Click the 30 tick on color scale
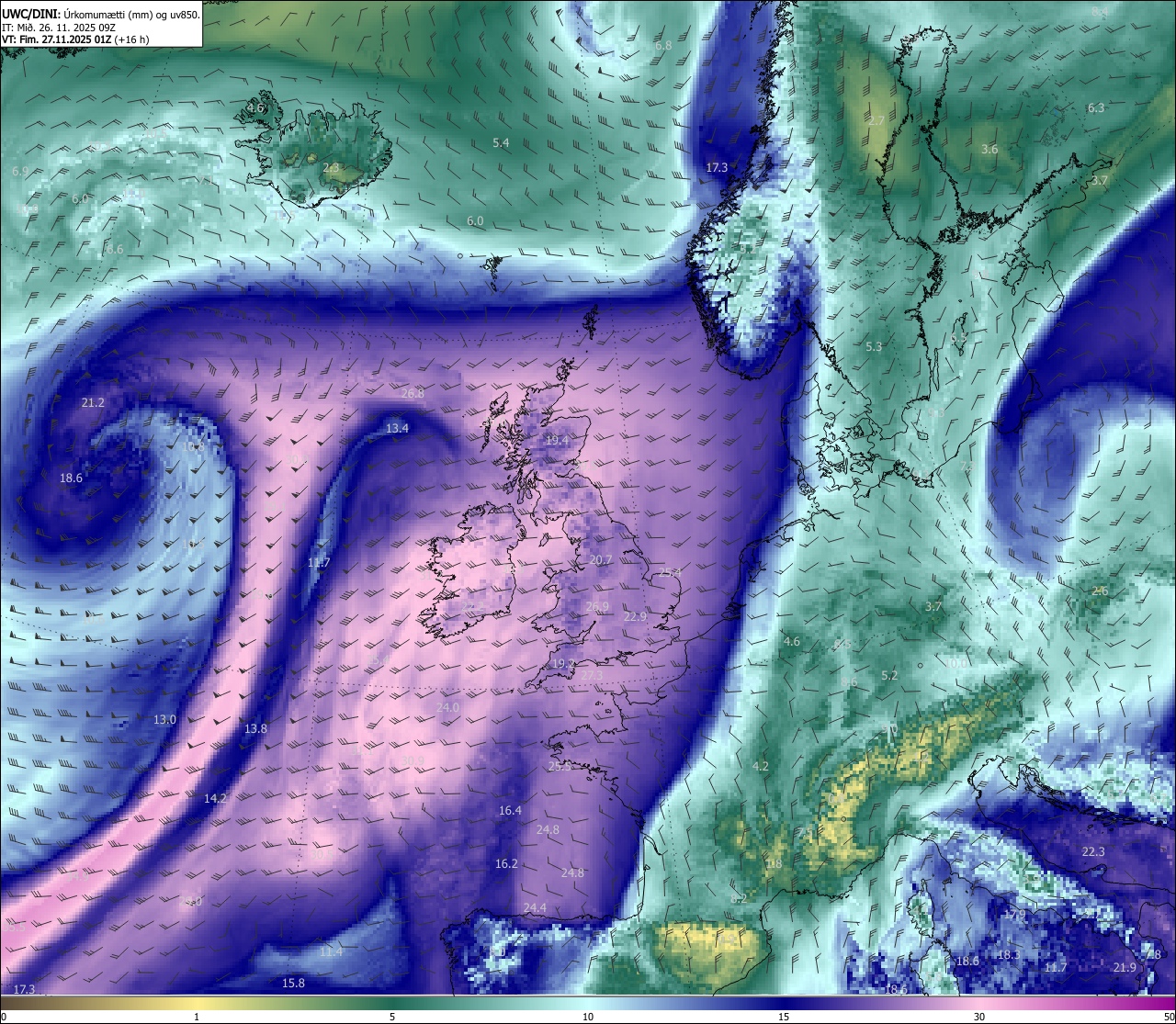 pyautogui.click(x=979, y=1017)
